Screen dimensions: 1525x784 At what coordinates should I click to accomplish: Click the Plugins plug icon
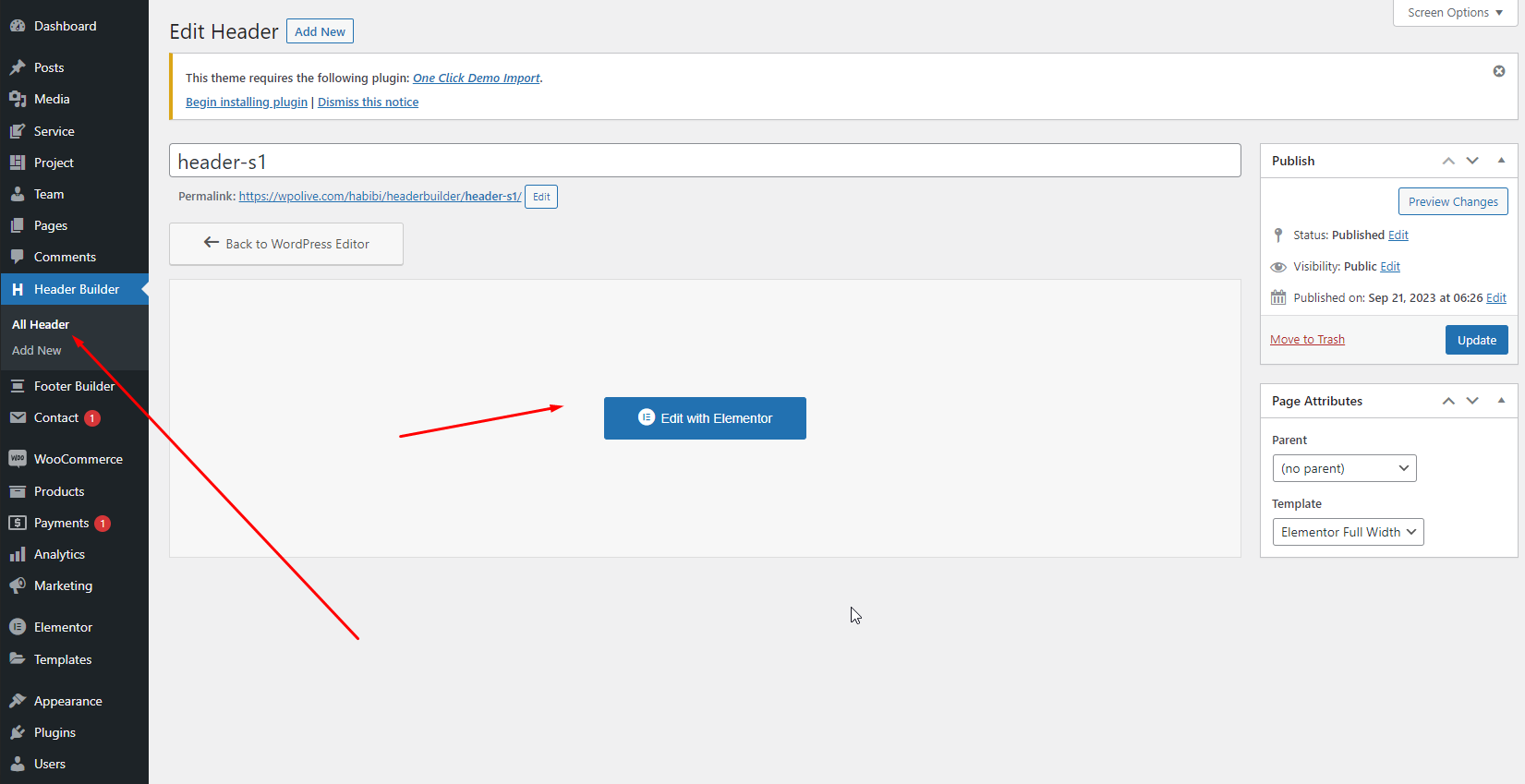(18, 732)
